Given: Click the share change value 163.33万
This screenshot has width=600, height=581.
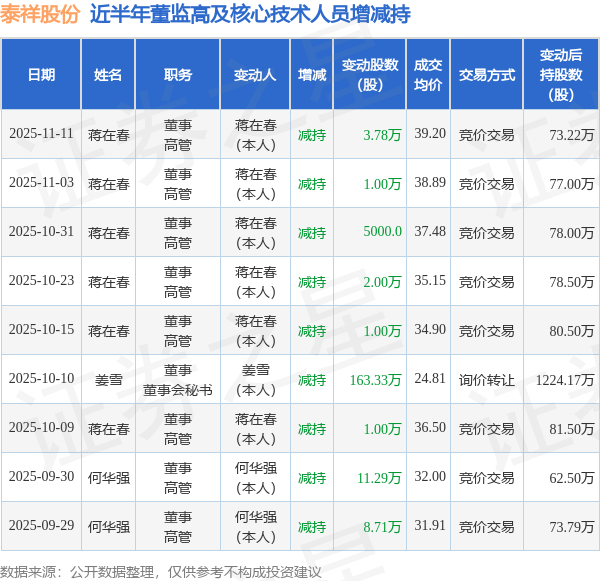Looking at the screenshot, I should click(375, 380).
